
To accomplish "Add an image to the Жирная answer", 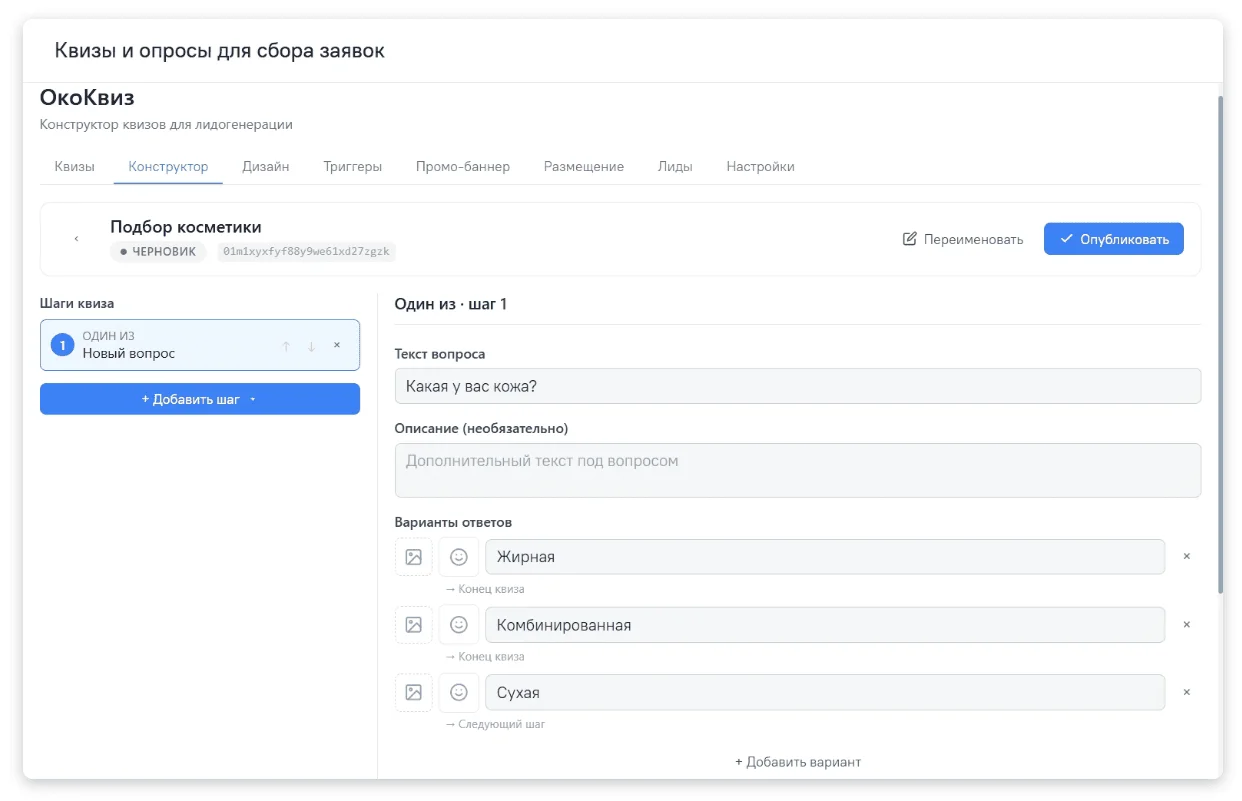I will pos(414,557).
